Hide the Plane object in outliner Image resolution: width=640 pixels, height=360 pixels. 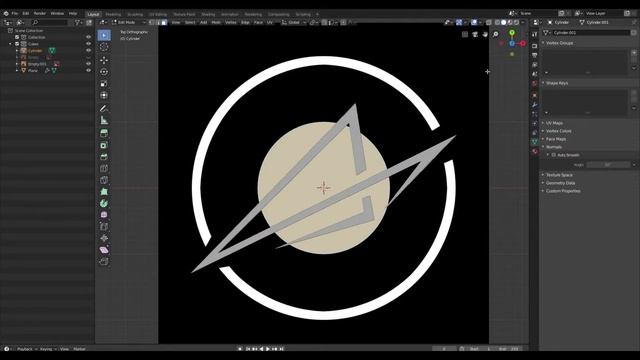click(x=88, y=71)
